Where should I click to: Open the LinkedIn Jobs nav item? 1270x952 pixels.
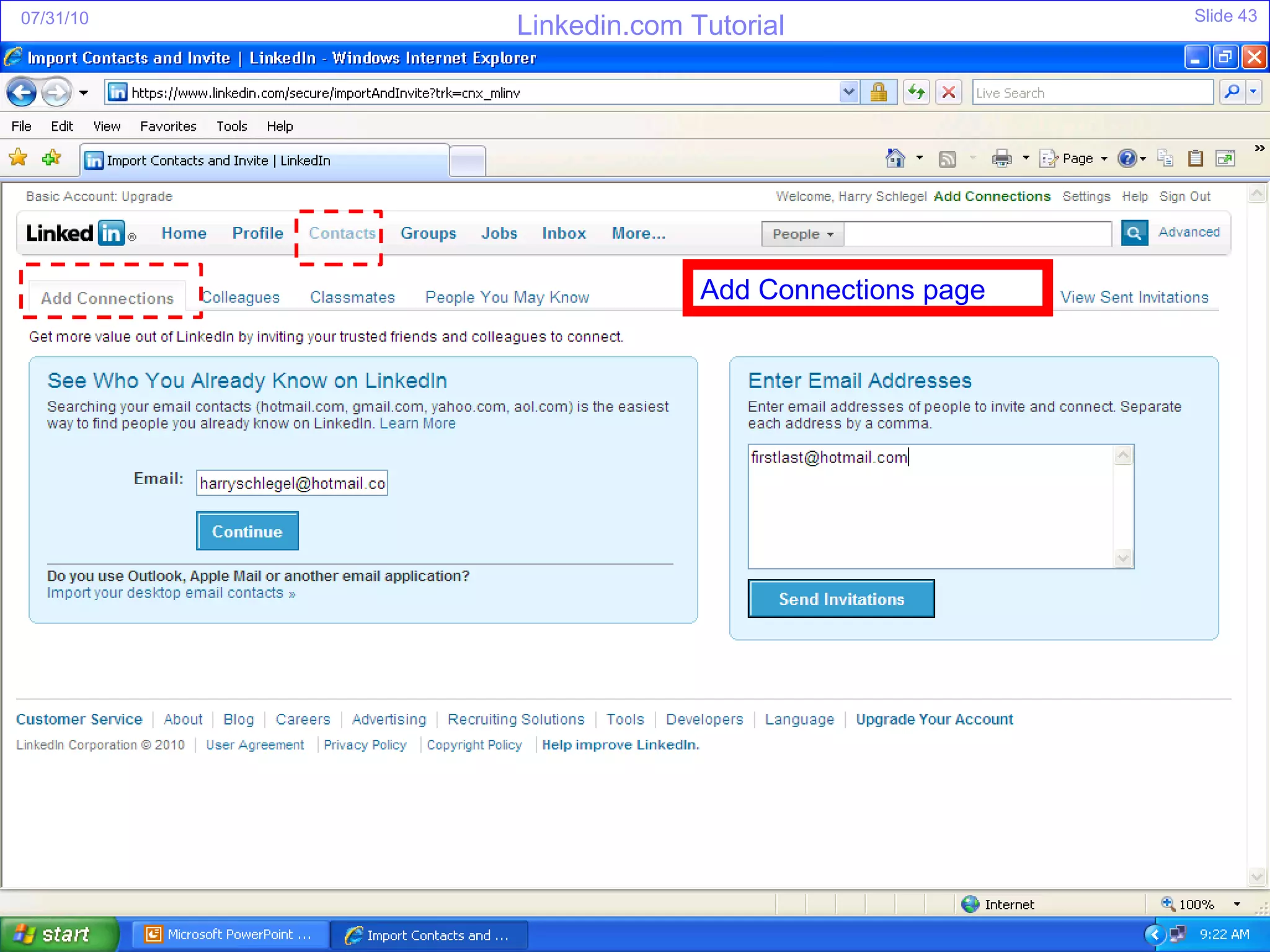tap(499, 234)
